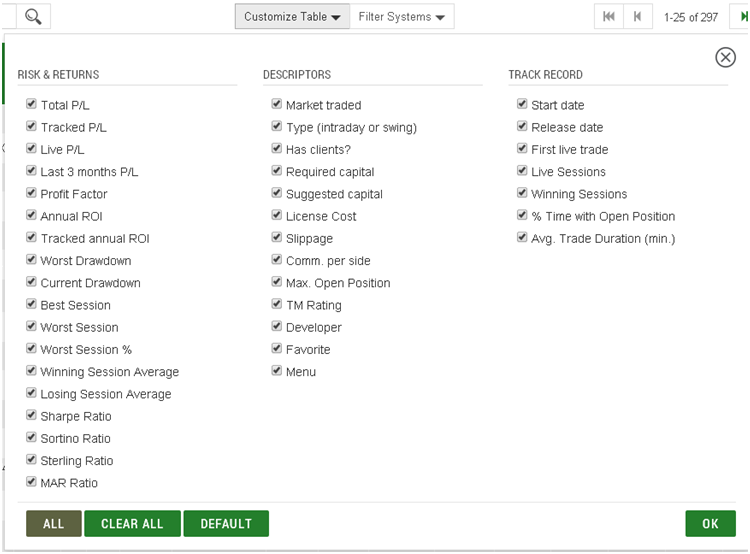Toggle Losing Session Average checkbox
The height and width of the screenshot is (554, 750).
[x=31, y=393]
